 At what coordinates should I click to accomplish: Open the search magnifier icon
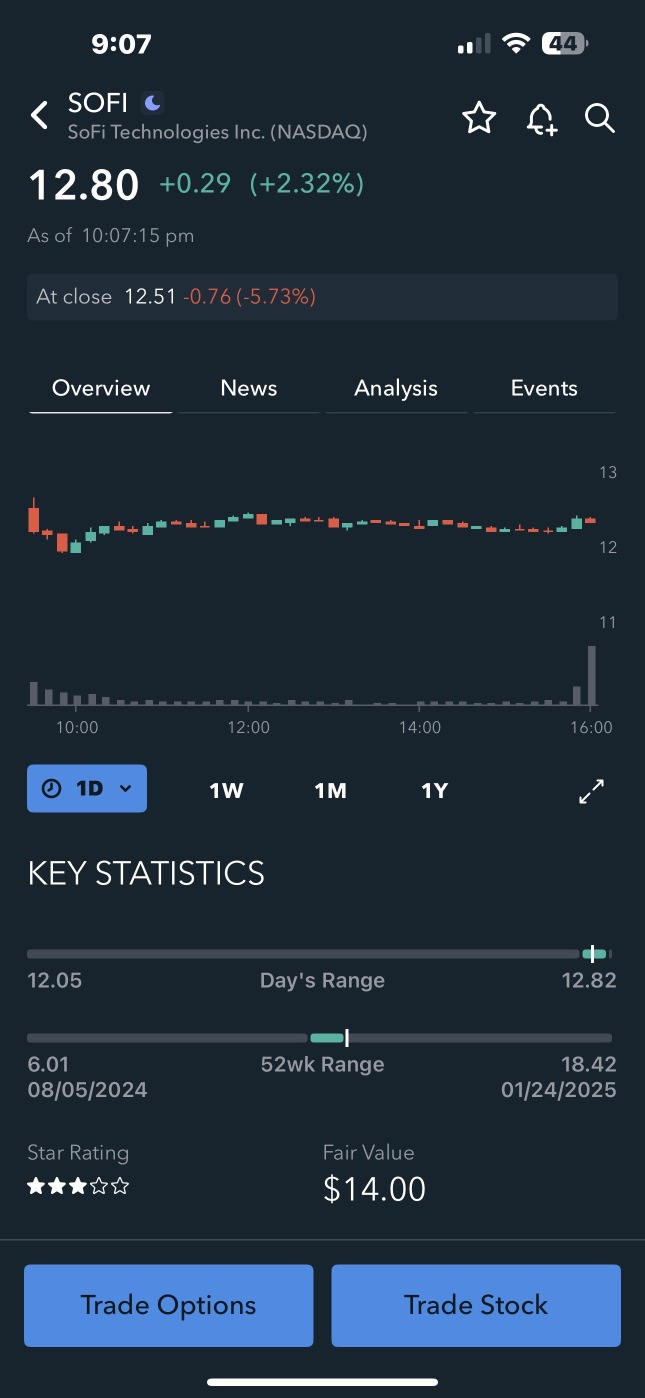pyautogui.click(x=599, y=118)
